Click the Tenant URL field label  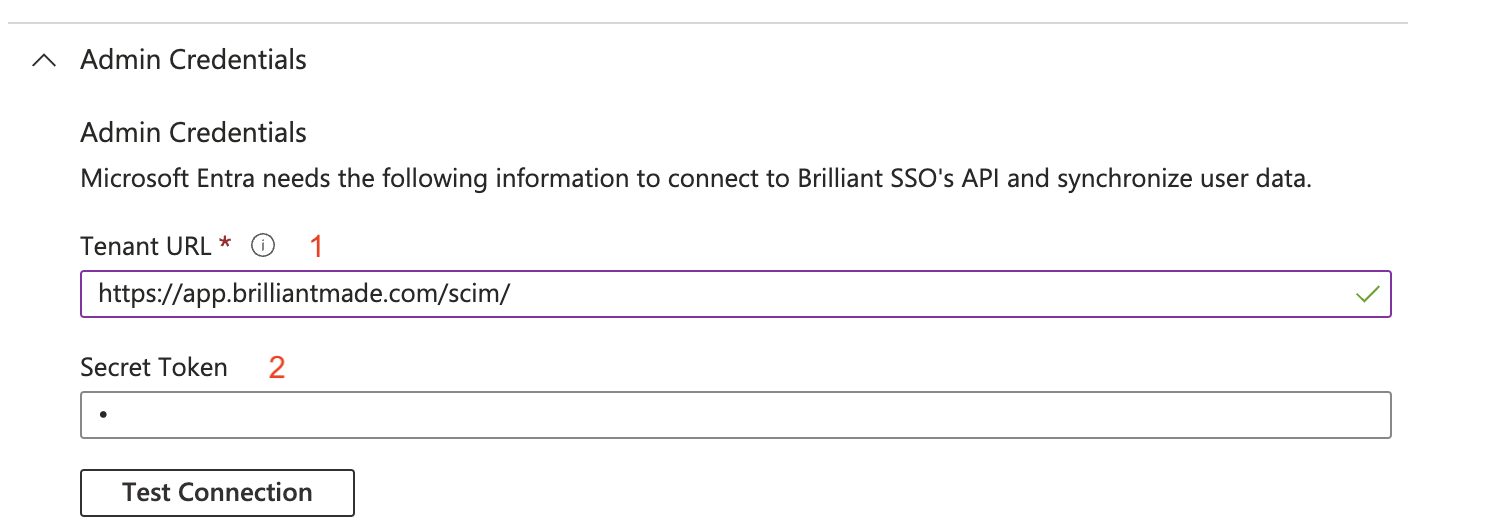[x=146, y=245]
